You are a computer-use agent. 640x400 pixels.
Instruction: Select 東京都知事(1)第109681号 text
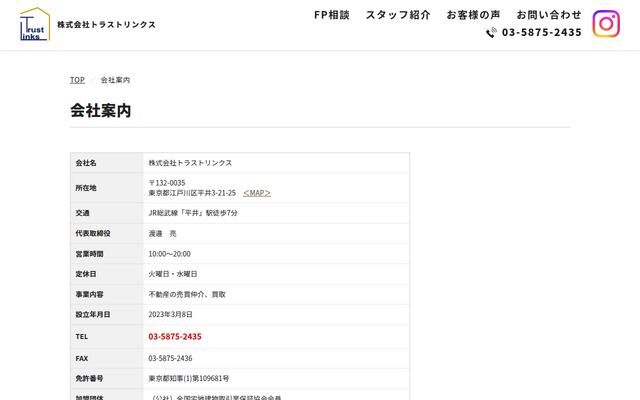(x=189, y=379)
